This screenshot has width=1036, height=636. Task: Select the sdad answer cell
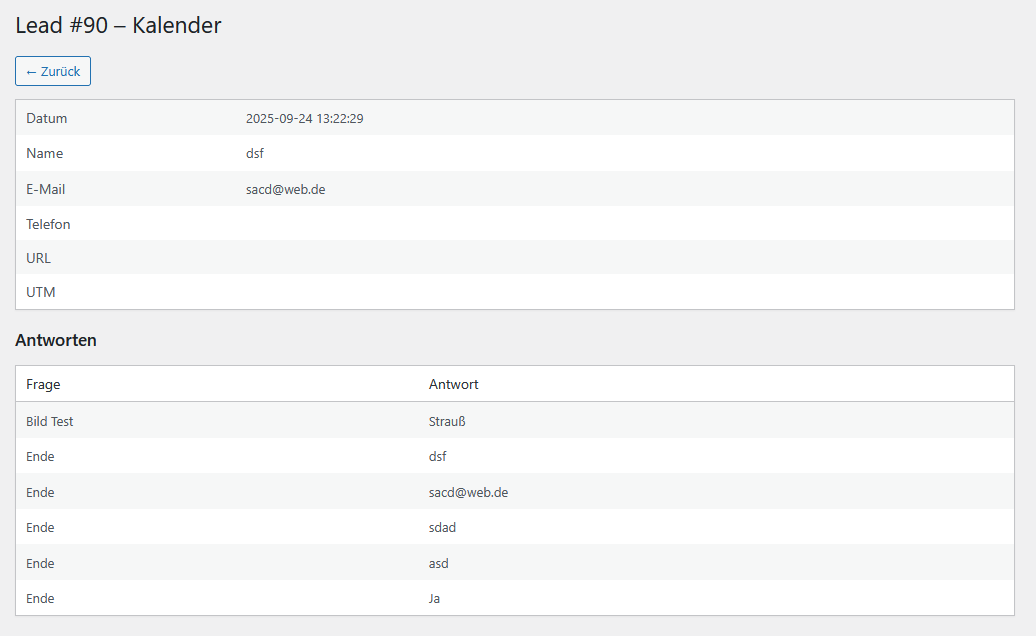[x=442, y=527]
